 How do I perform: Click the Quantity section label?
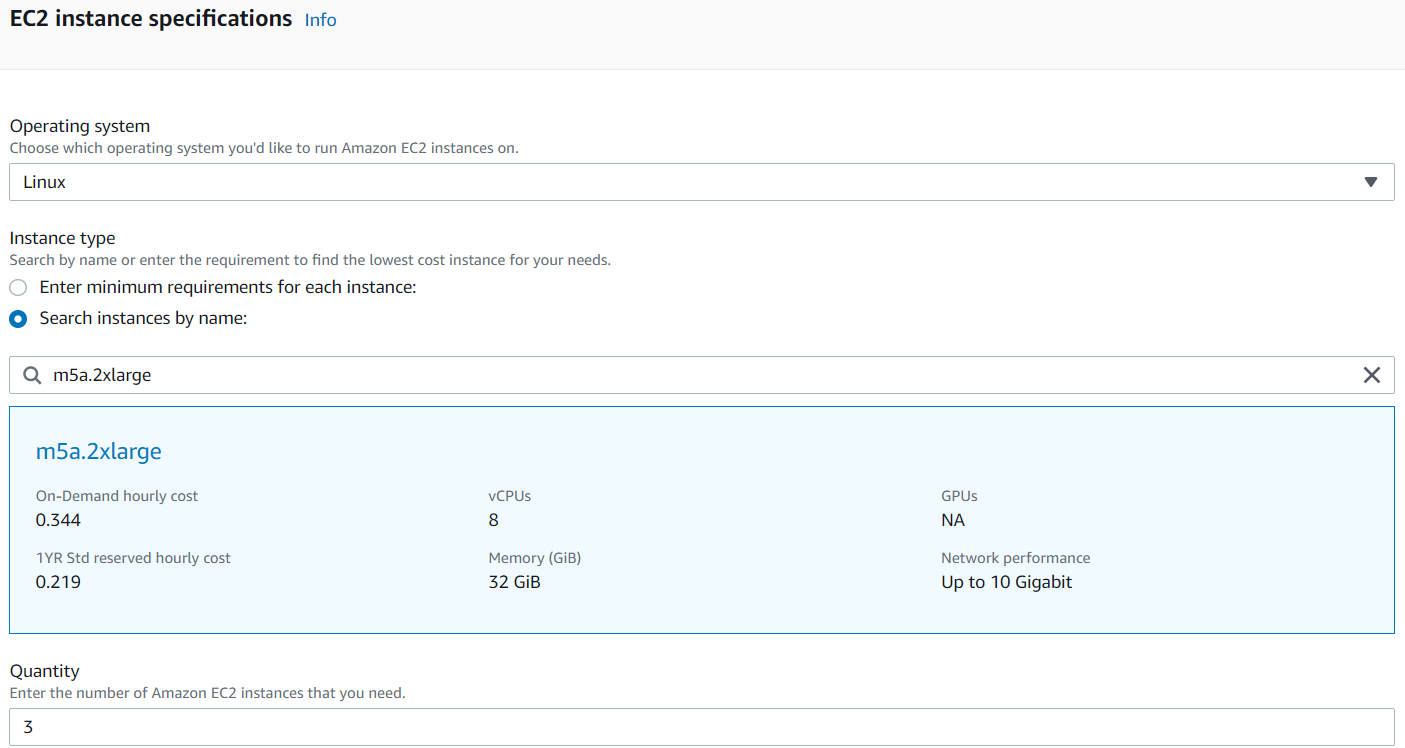tap(44, 670)
